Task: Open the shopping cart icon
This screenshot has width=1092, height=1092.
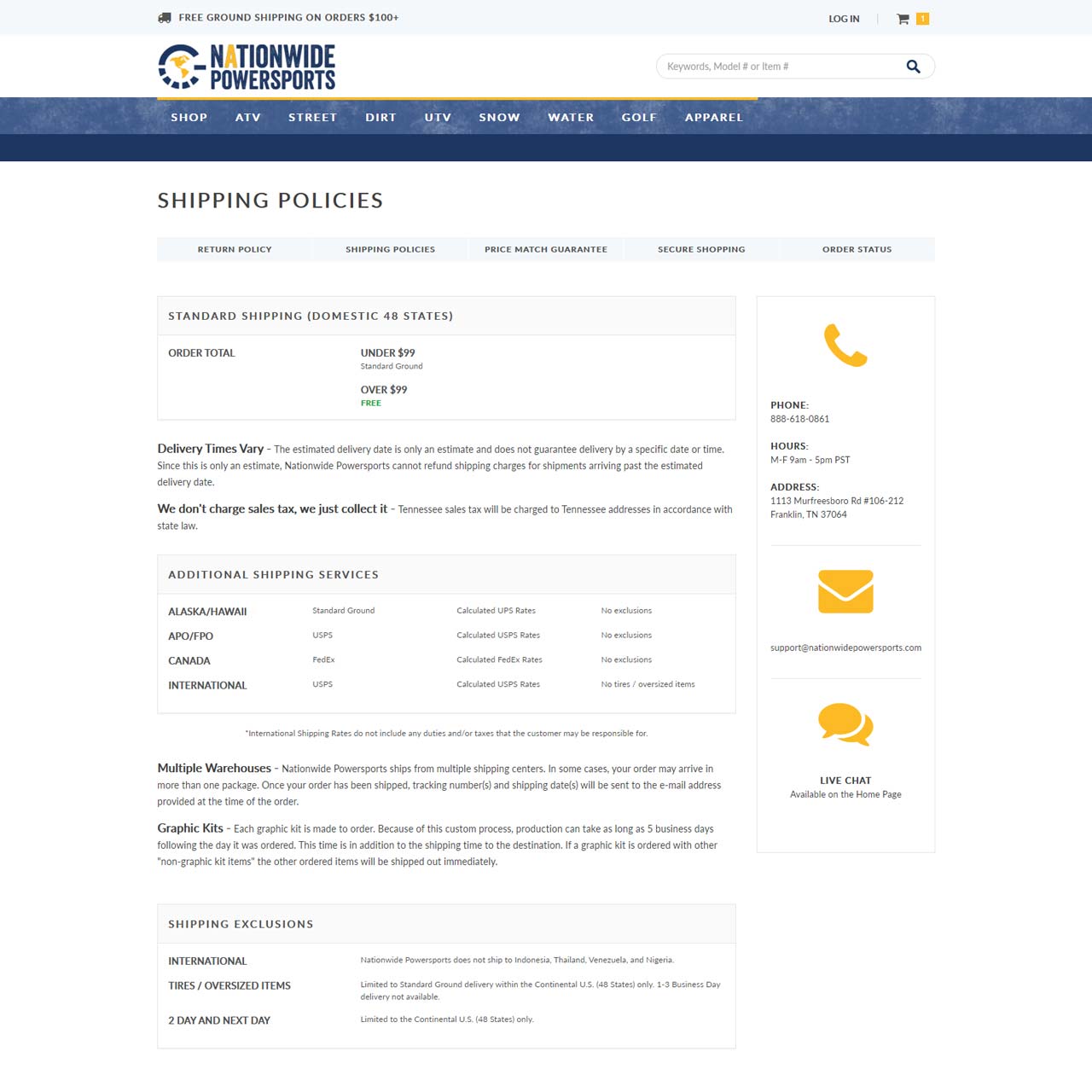Action: [903, 19]
